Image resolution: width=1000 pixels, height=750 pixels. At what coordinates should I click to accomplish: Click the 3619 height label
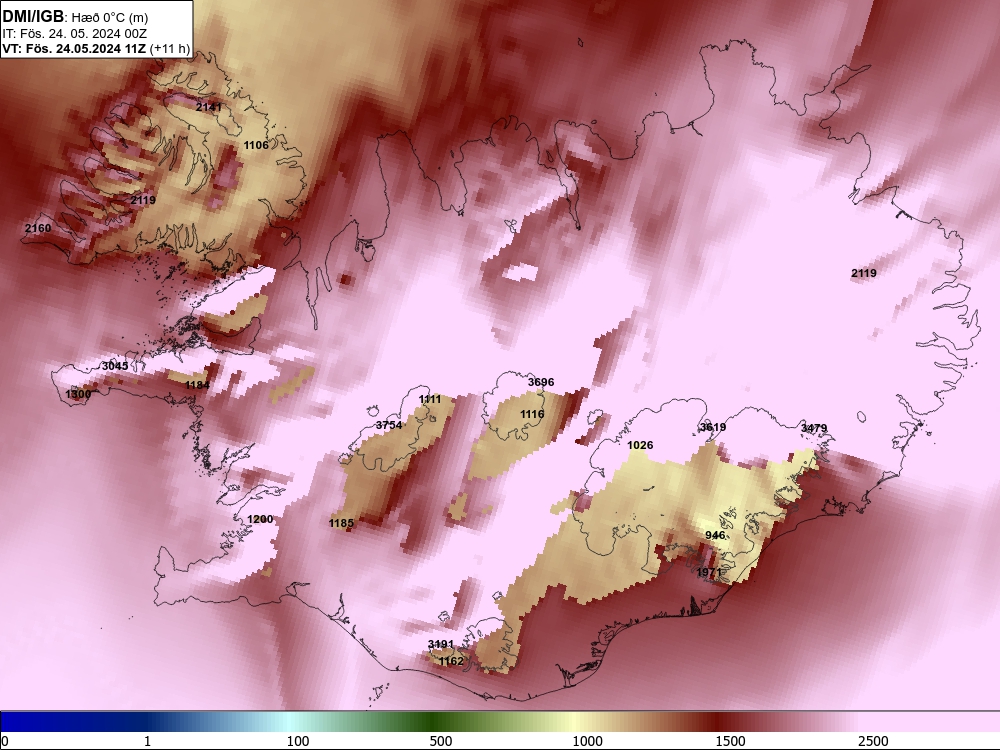pyautogui.click(x=712, y=427)
